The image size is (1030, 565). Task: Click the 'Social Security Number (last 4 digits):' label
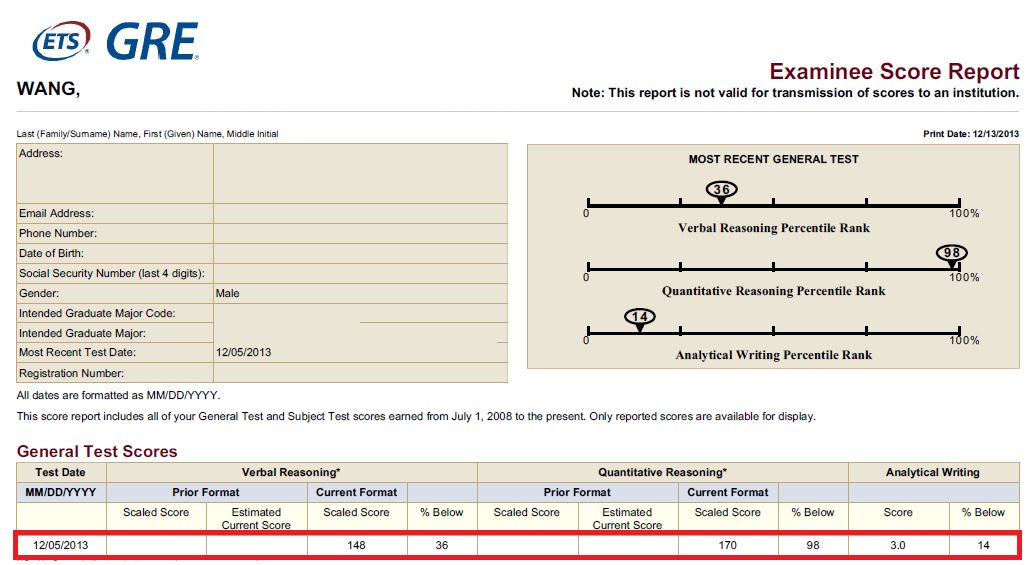tap(112, 273)
